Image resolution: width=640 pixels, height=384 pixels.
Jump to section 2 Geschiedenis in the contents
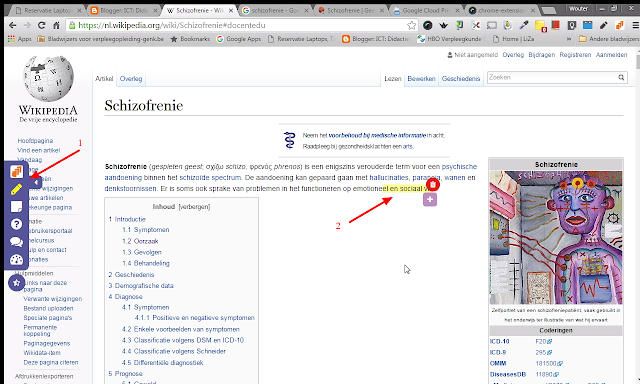(x=131, y=275)
